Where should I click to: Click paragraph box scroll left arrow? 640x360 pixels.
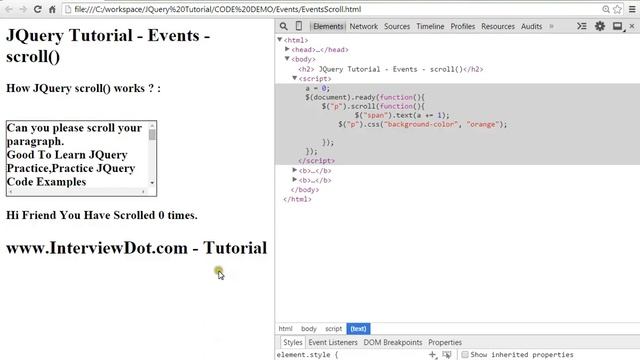pyautogui.click(x=11, y=191)
